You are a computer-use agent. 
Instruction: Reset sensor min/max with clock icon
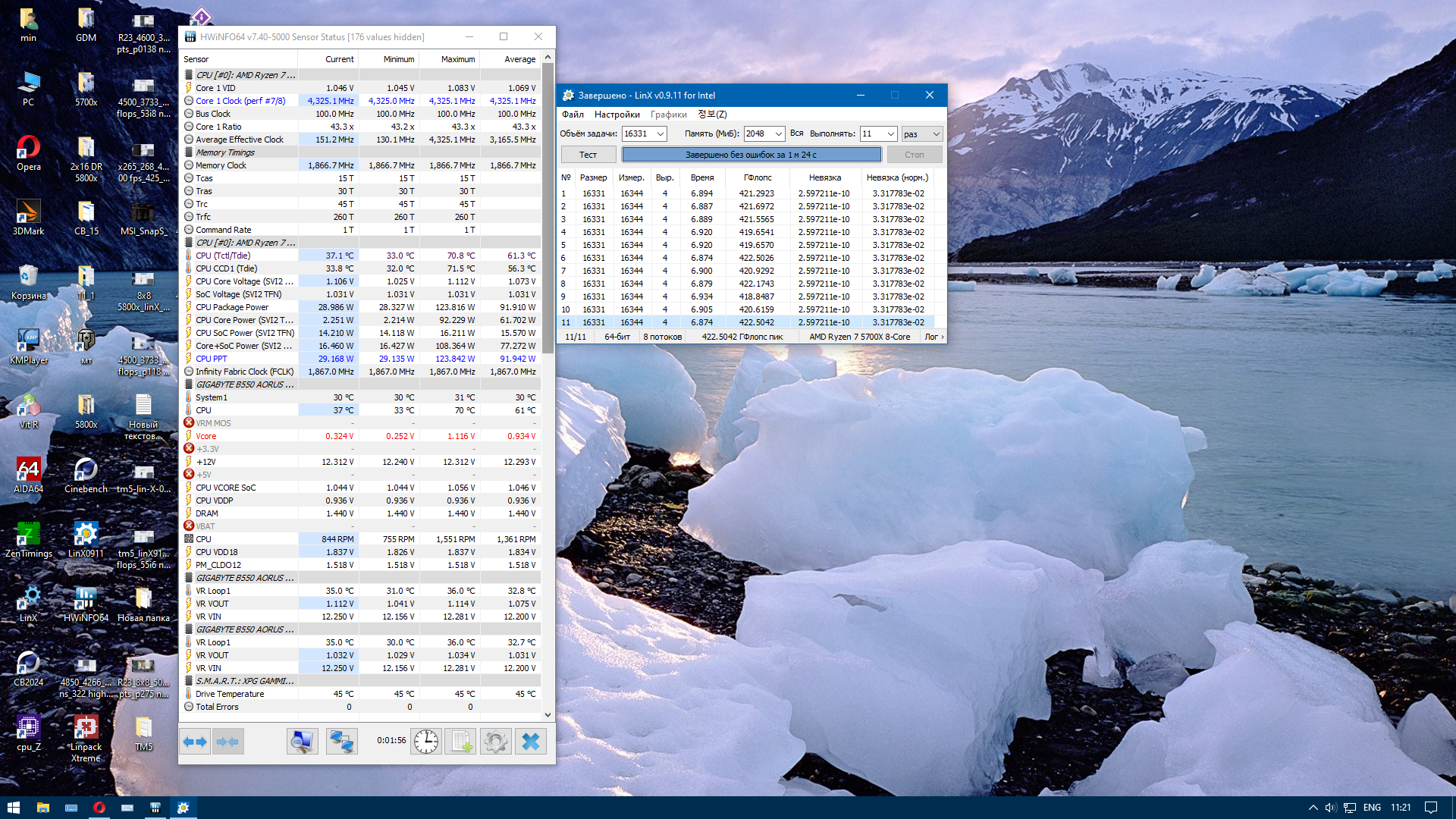[x=426, y=742]
